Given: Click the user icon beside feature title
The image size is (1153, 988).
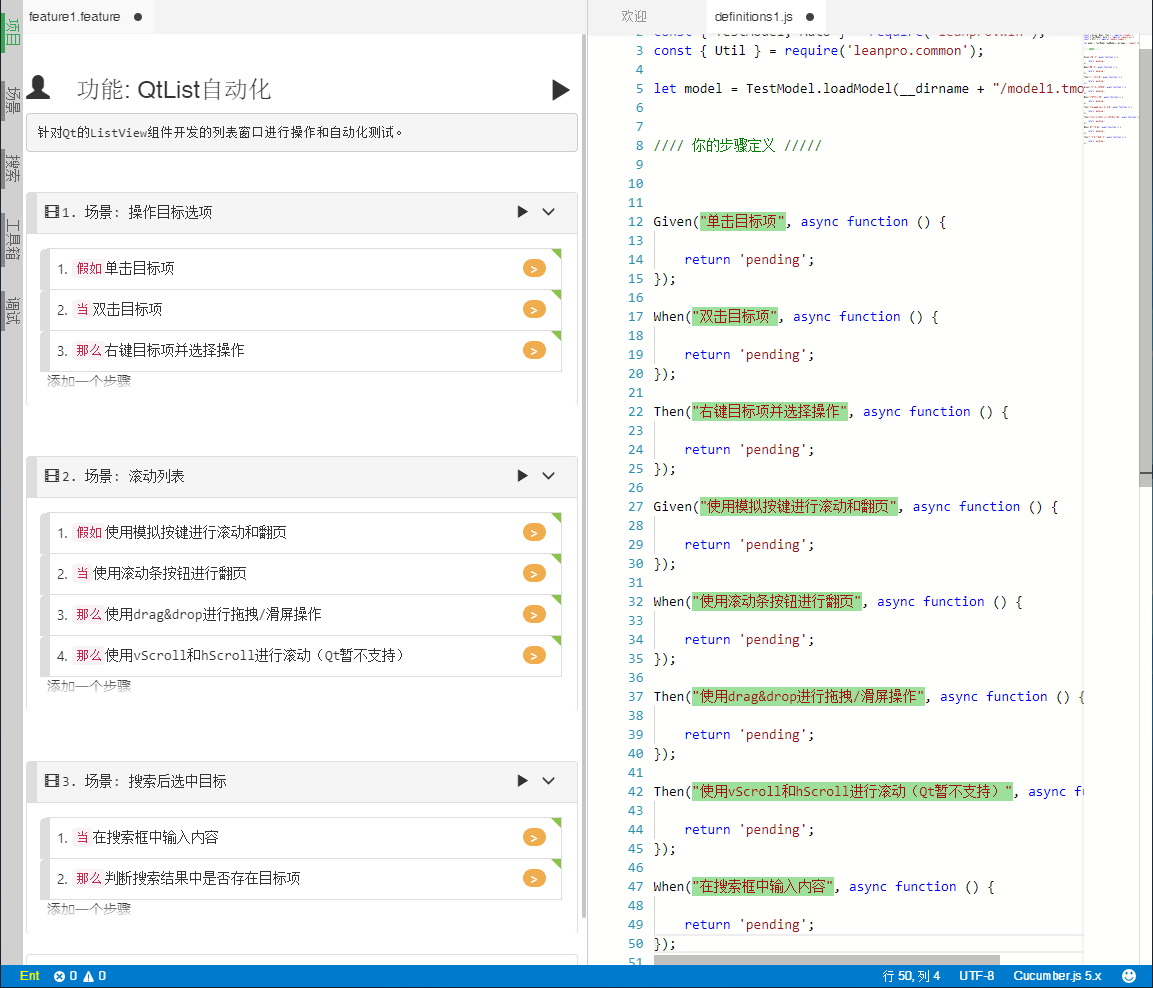Looking at the screenshot, I should [38, 87].
